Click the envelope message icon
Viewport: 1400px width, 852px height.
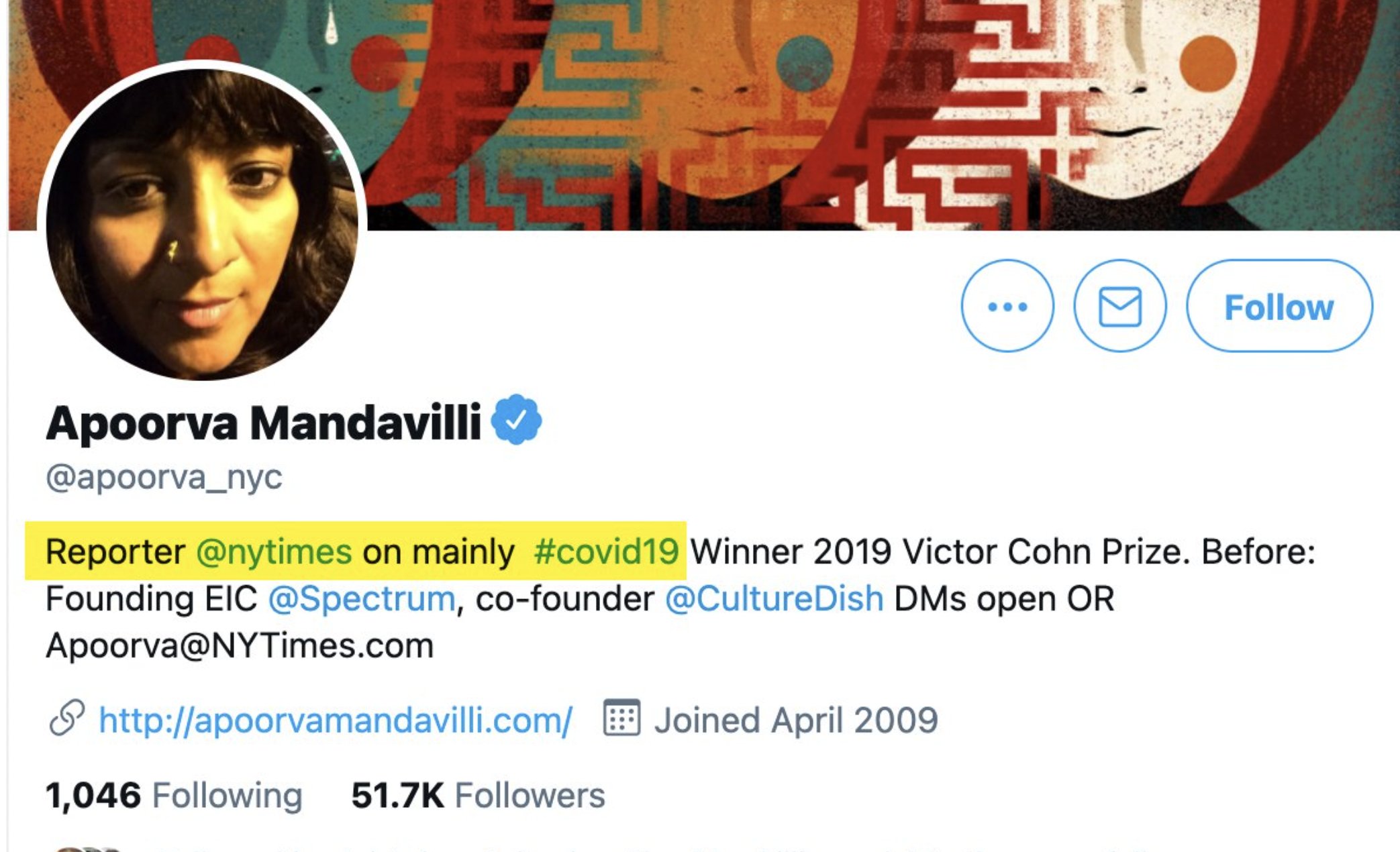tap(1119, 307)
